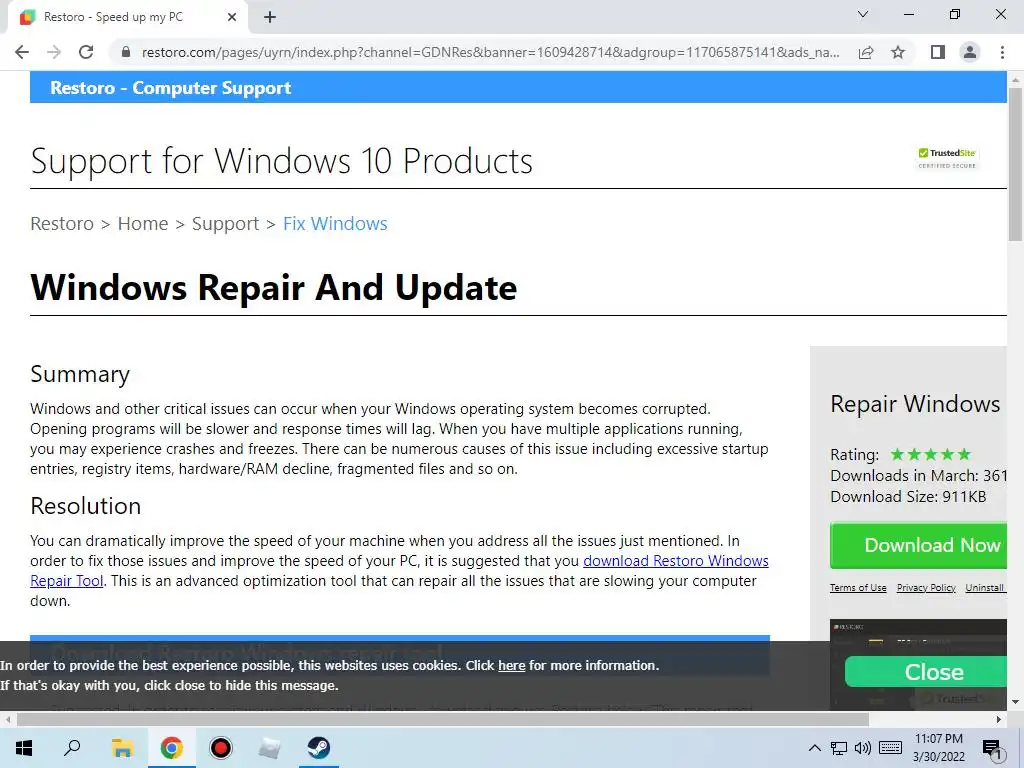Viewport: 1024px width, 768px height.
Task: Open taskbar search magnifier
Action: (x=72, y=747)
